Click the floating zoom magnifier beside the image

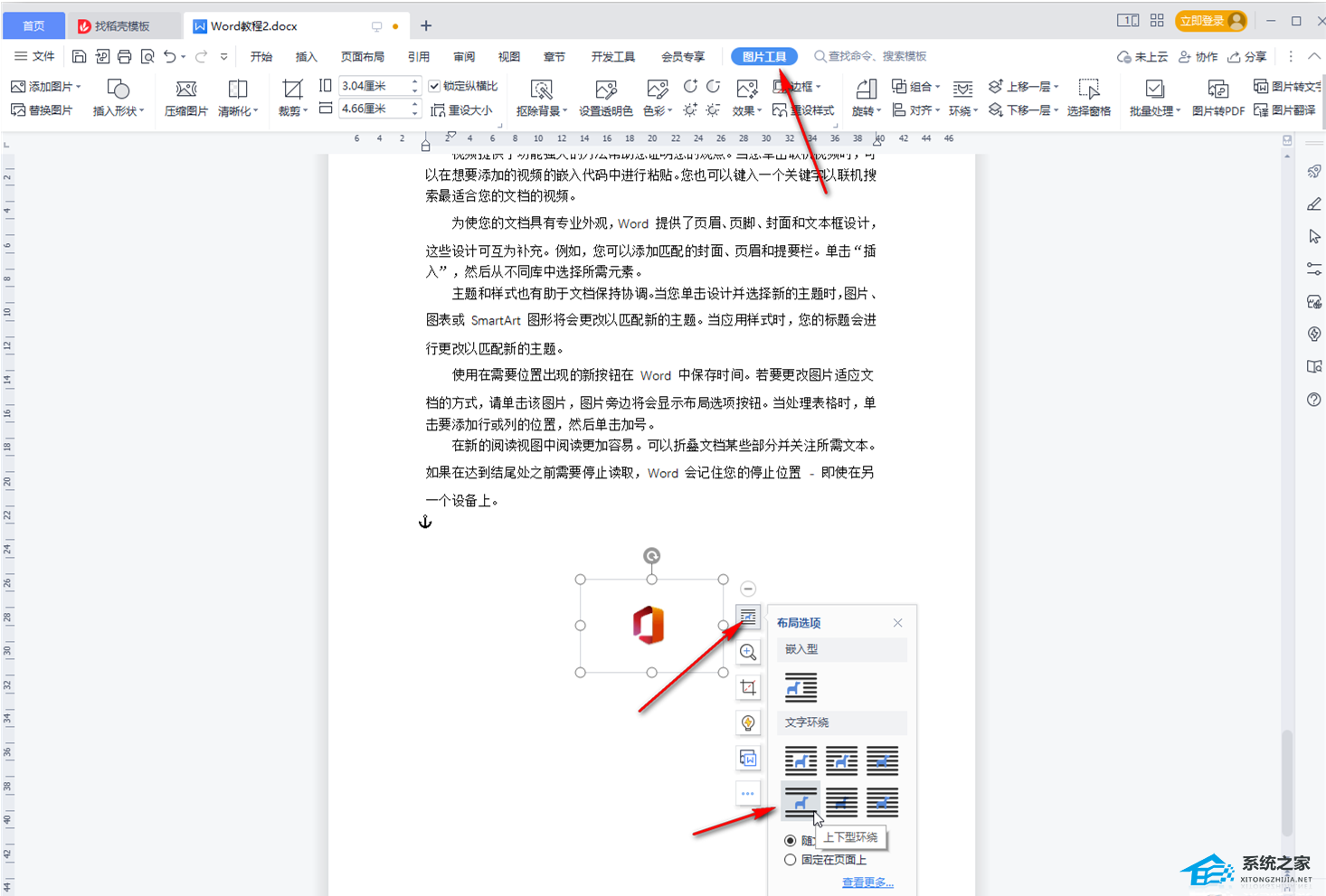pos(748,652)
